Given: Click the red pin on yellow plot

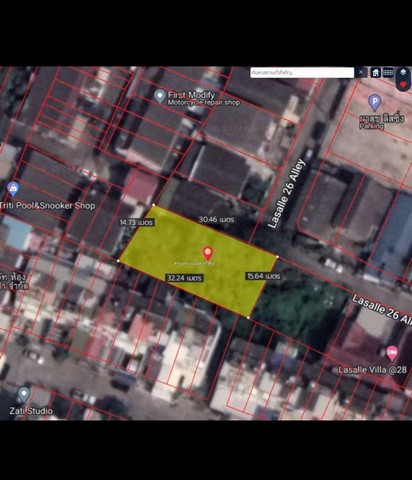Looking at the screenshot, I should tap(208, 253).
